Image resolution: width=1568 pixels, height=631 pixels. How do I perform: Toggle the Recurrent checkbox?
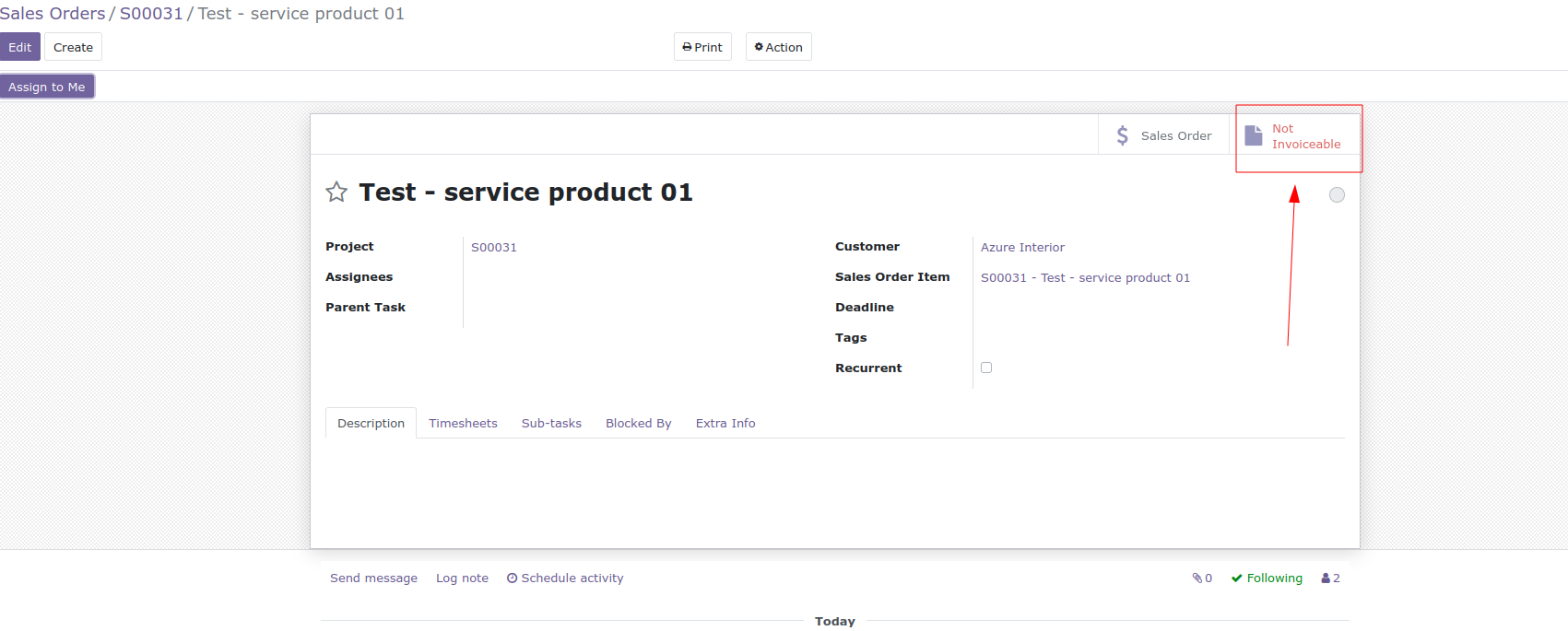[x=986, y=368]
